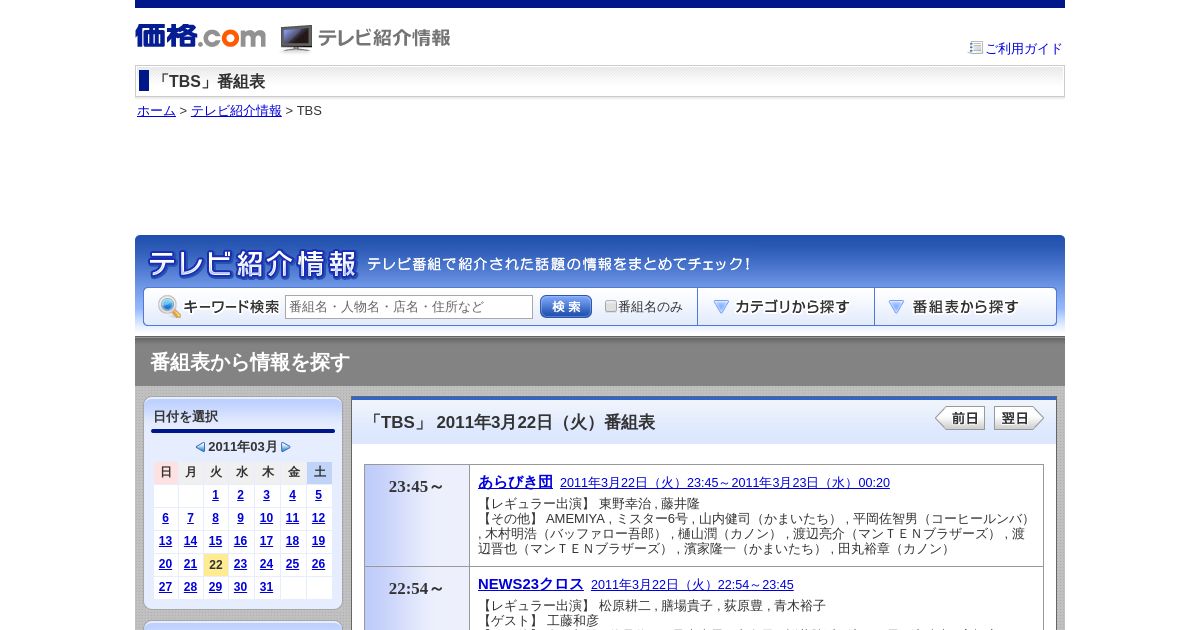Select calendar date 13
Screen dimensions: 1200x630
[x=165, y=541]
